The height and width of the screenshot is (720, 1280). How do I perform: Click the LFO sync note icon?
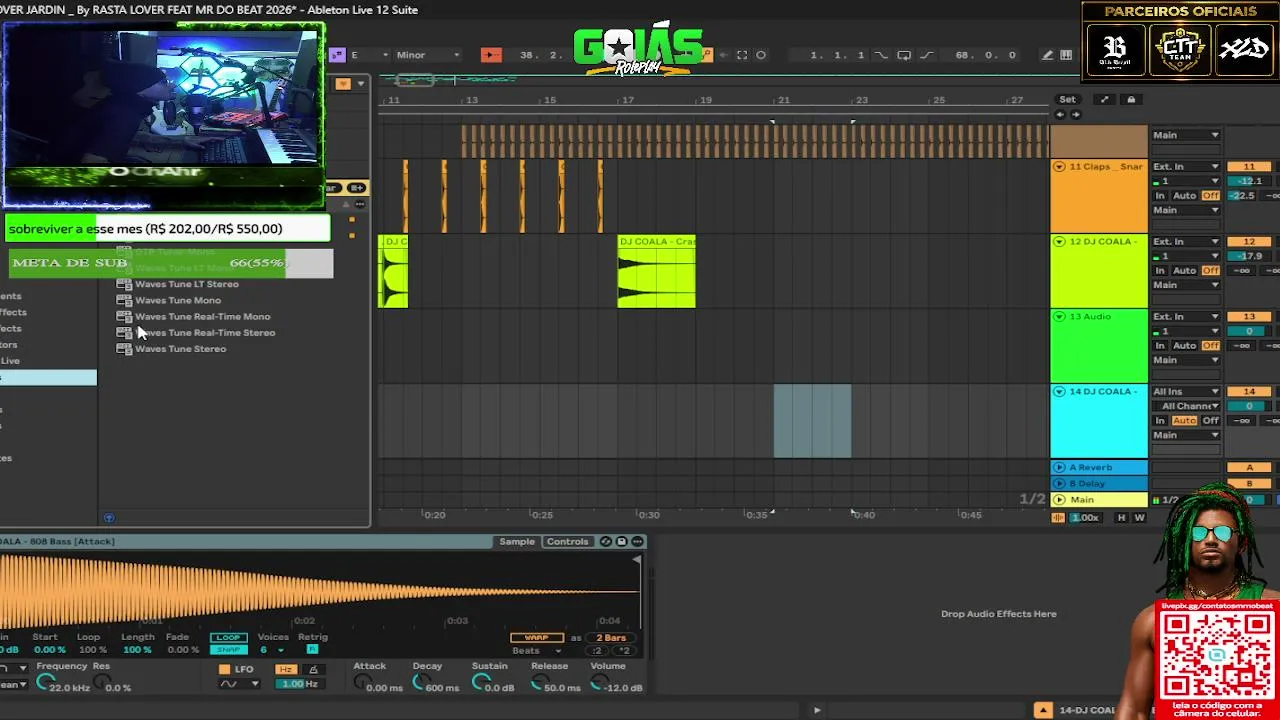tap(313, 669)
